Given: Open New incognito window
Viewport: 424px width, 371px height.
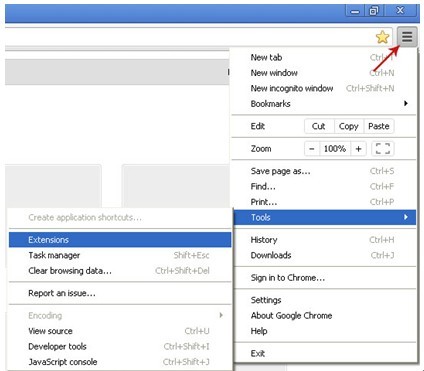Looking at the screenshot, I should click(324, 88).
